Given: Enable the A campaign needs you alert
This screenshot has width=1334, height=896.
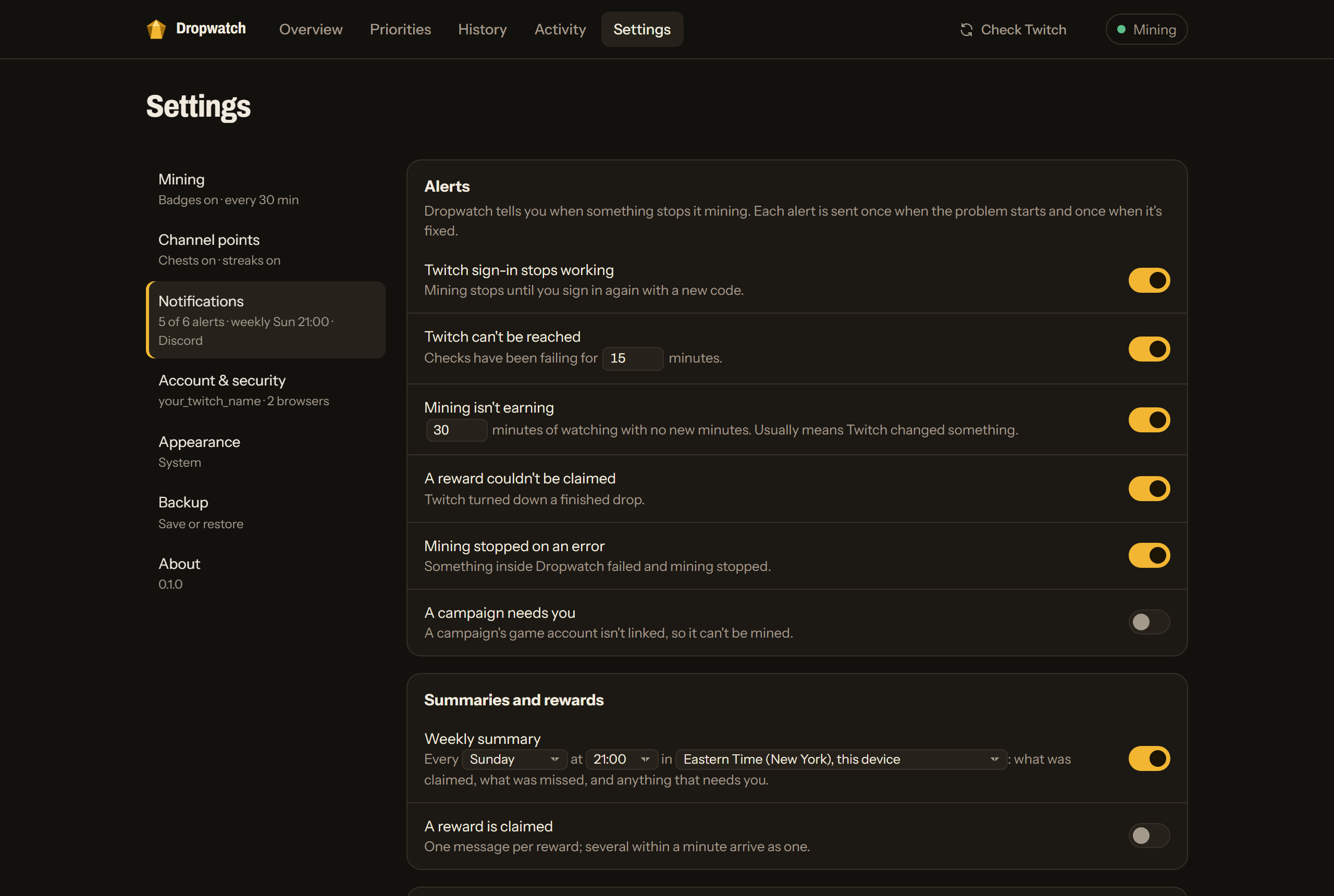Looking at the screenshot, I should 1149,621.
